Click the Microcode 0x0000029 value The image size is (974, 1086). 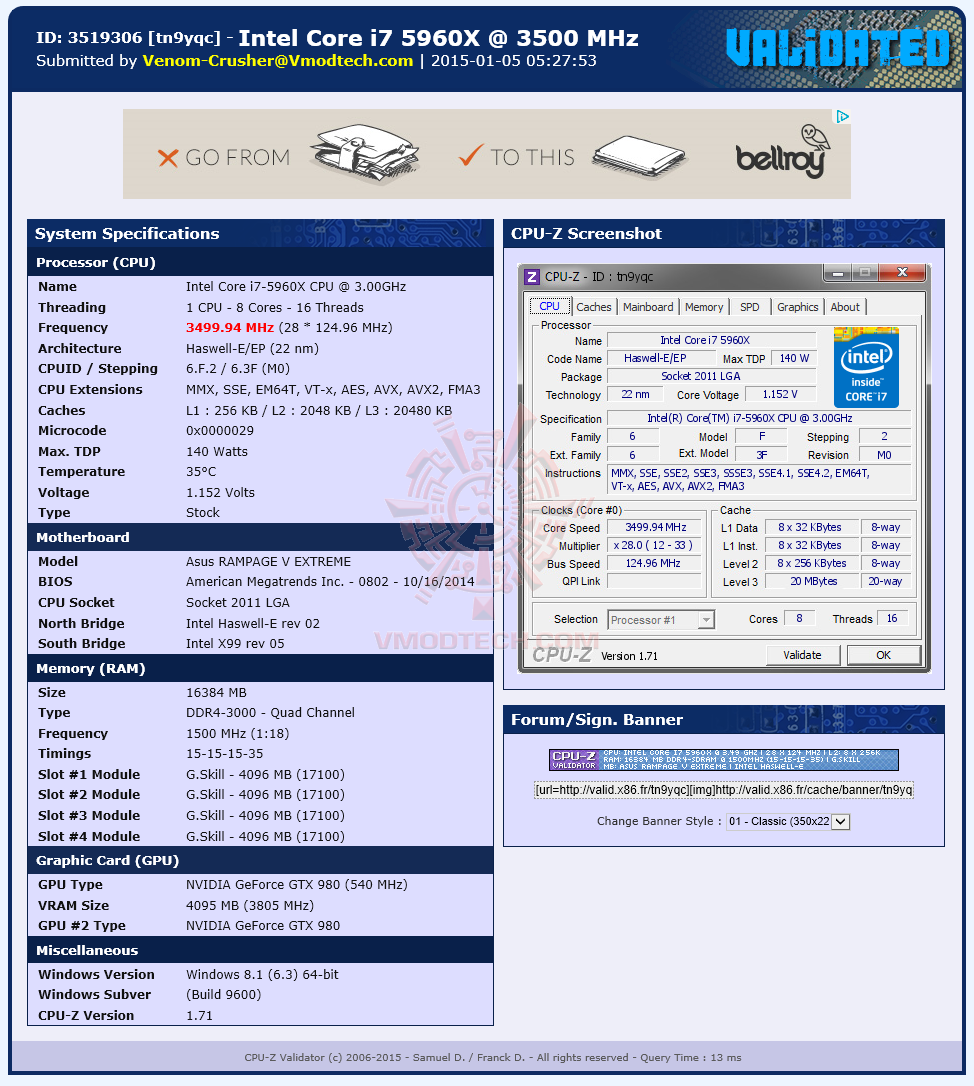pyautogui.click(x=220, y=431)
